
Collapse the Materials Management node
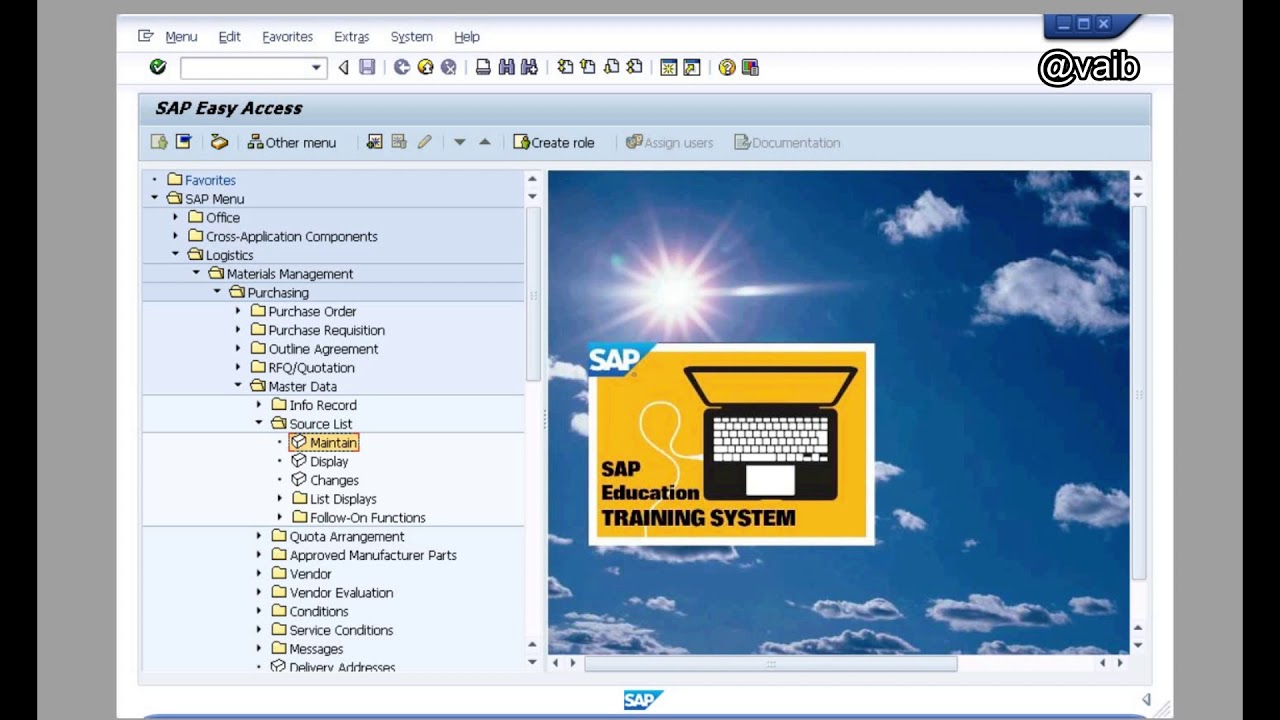click(x=196, y=273)
